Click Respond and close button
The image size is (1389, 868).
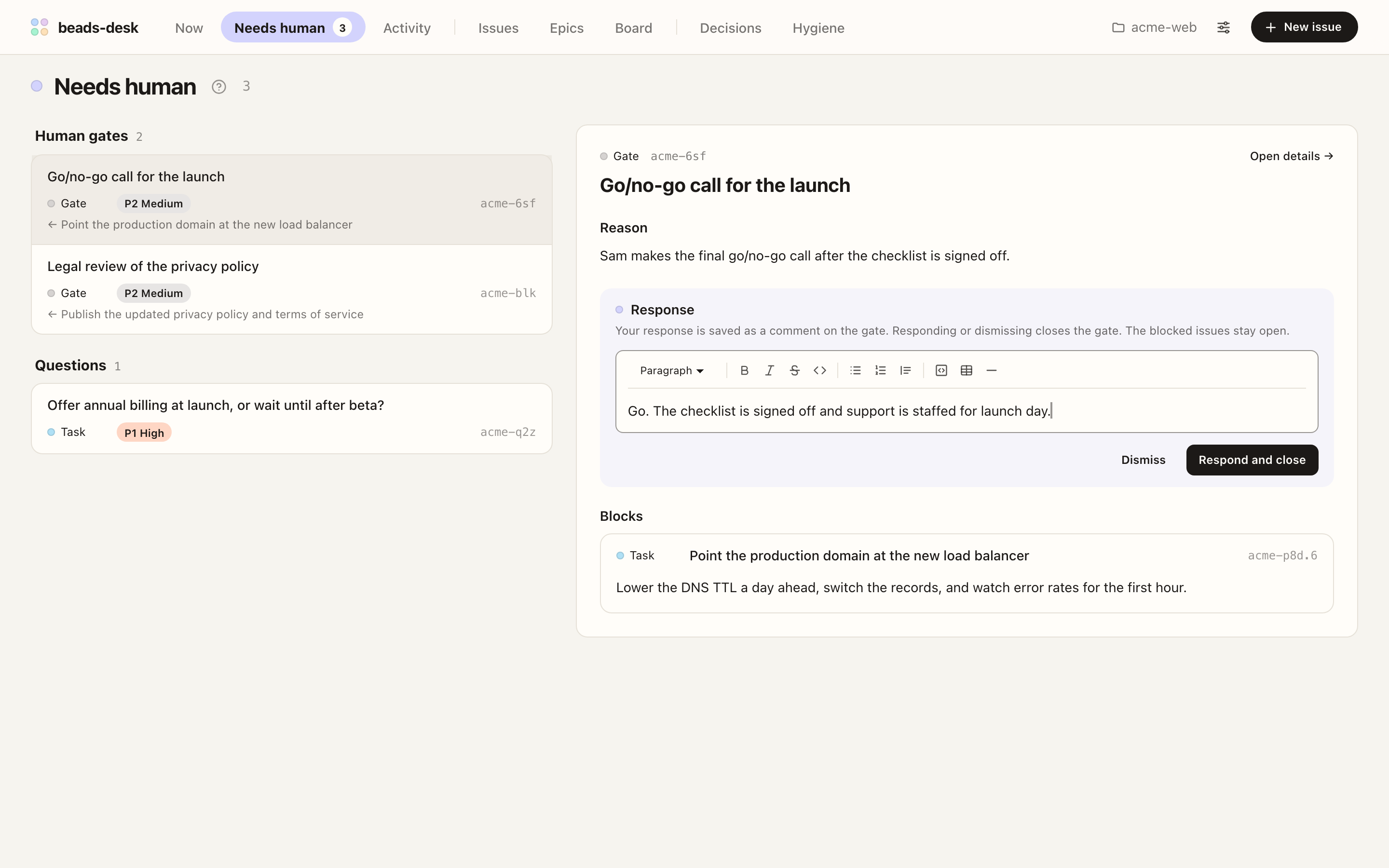(1252, 460)
